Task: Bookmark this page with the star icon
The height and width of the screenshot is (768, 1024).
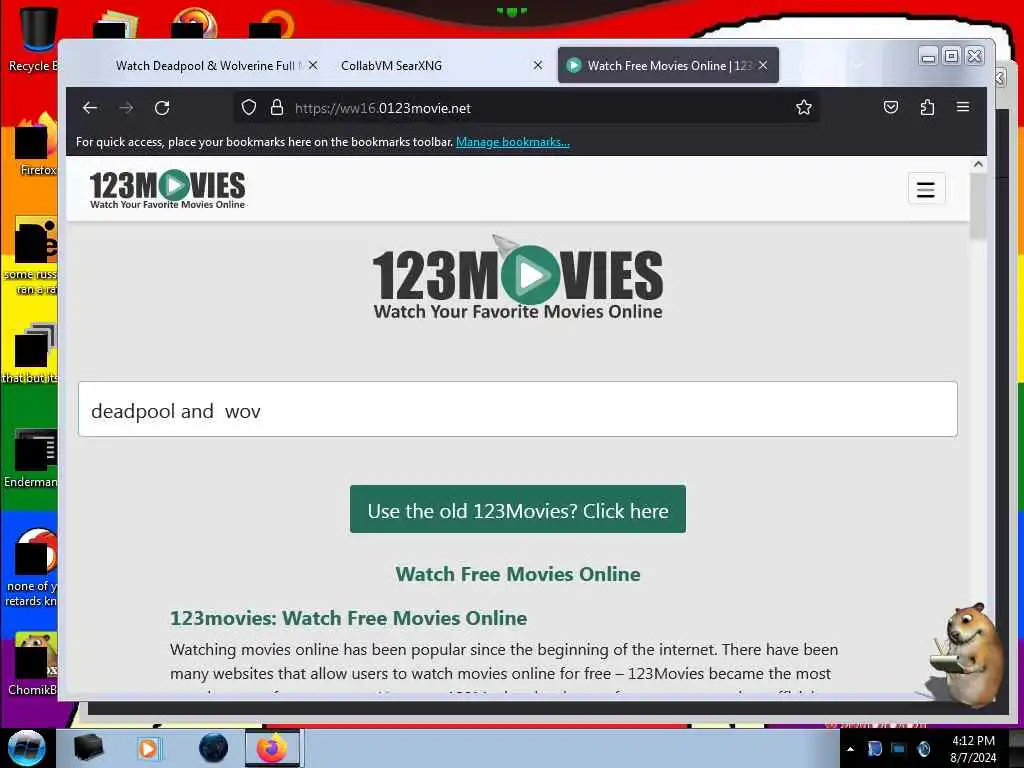Action: [804, 108]
